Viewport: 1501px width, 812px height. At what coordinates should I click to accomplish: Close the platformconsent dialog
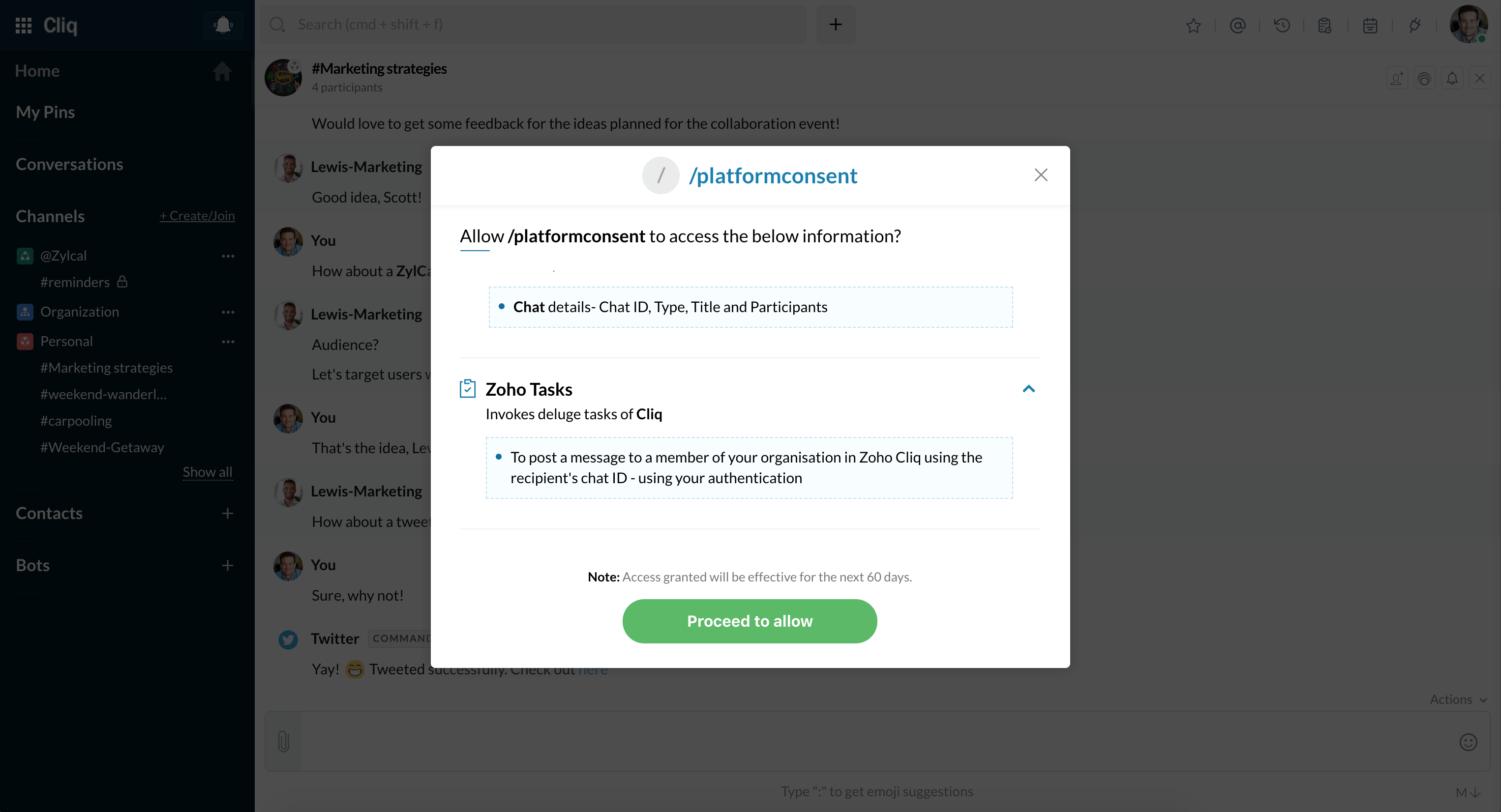pyautogui.click(x=1041, y=175)
